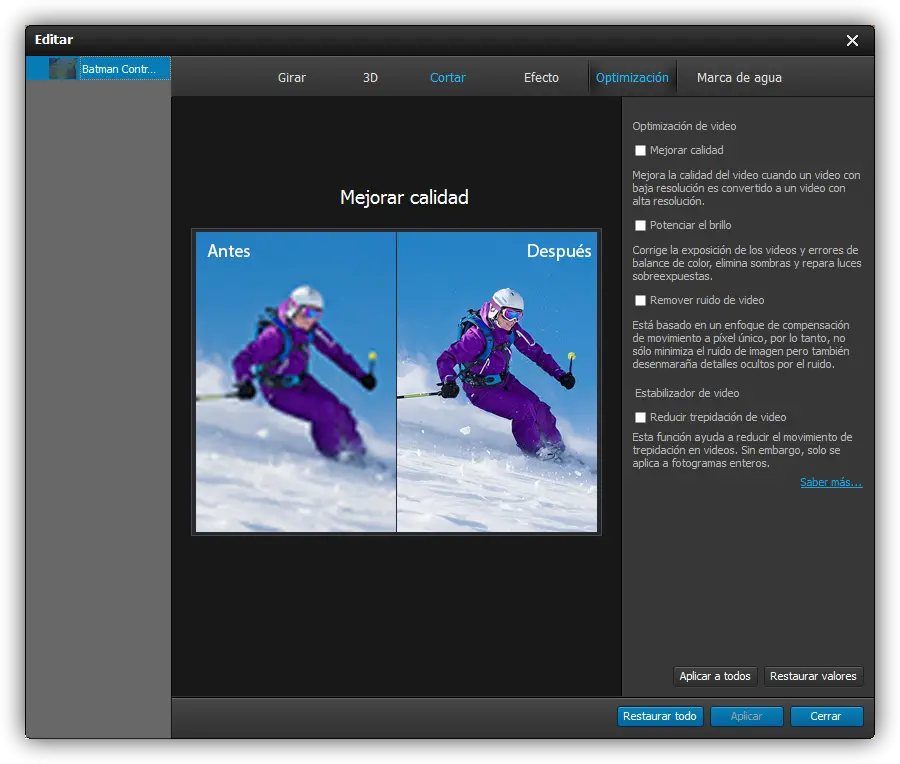Viewport: 900px width, 764px height.
Task: Click the Restaurar todo button
Action: click(660, 716)
